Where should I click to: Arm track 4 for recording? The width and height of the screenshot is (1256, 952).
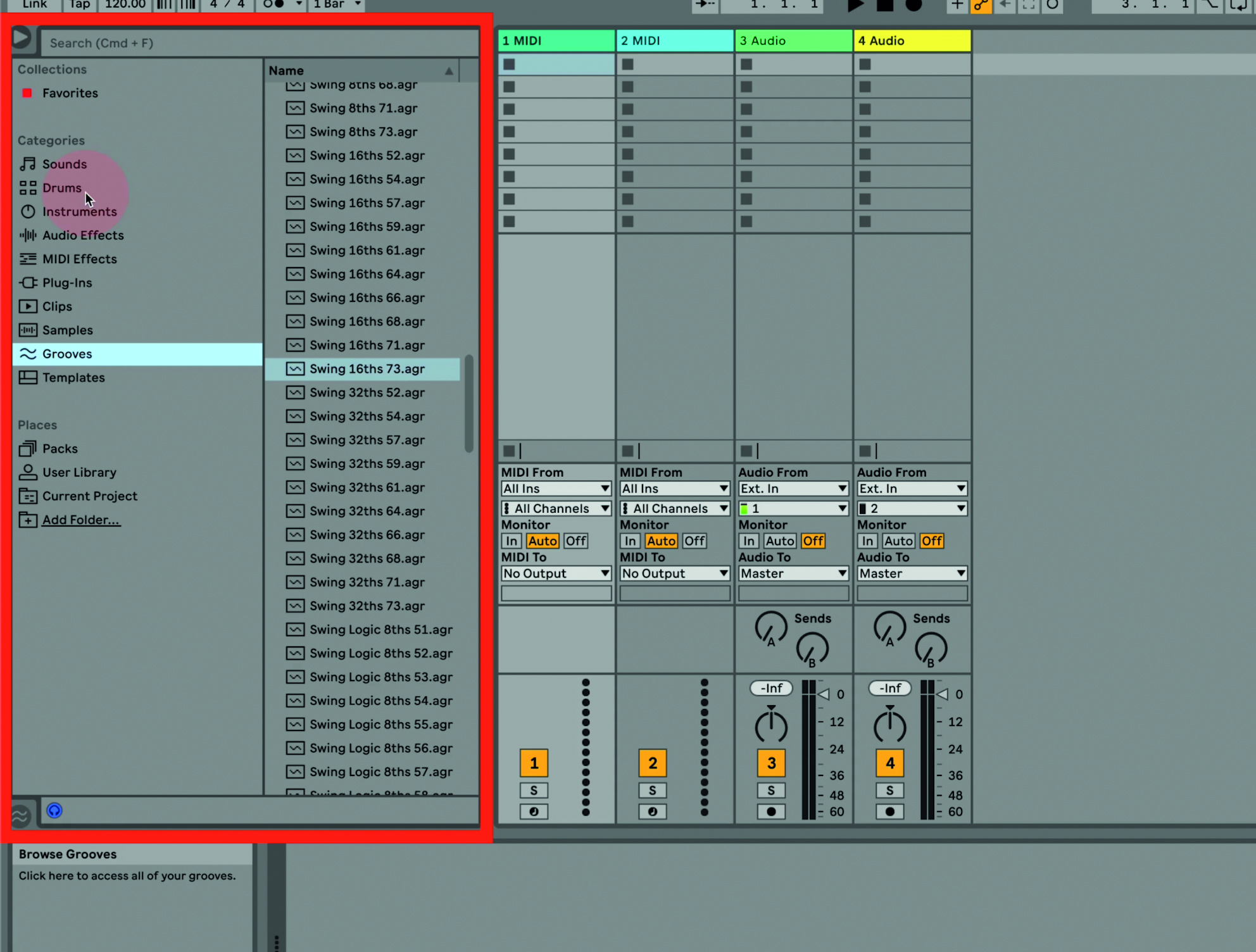(x=890, y=811)
